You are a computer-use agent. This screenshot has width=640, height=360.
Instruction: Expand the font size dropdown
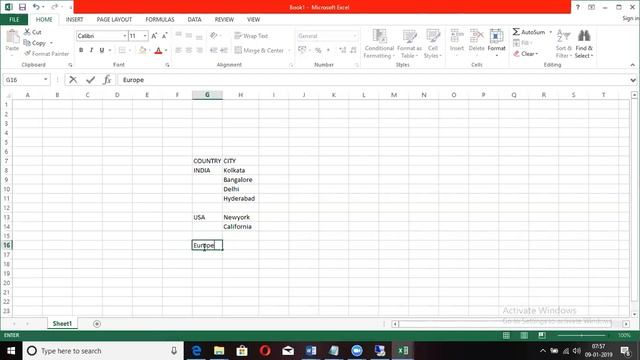145,36
